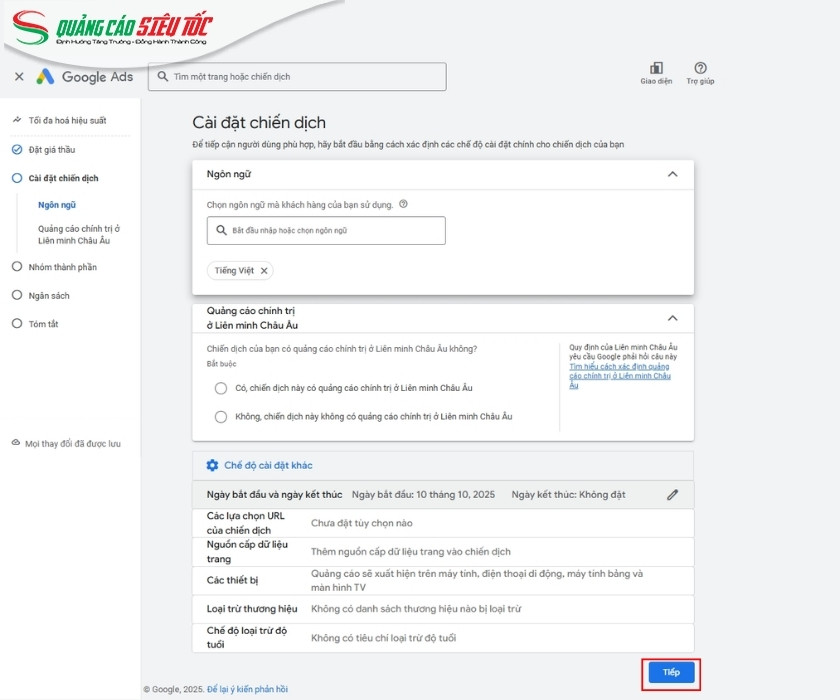Viewport: 840px width, 700px height.
Task: Open Ngân sách step in sidebar
Action: click(x=49, y=296)
